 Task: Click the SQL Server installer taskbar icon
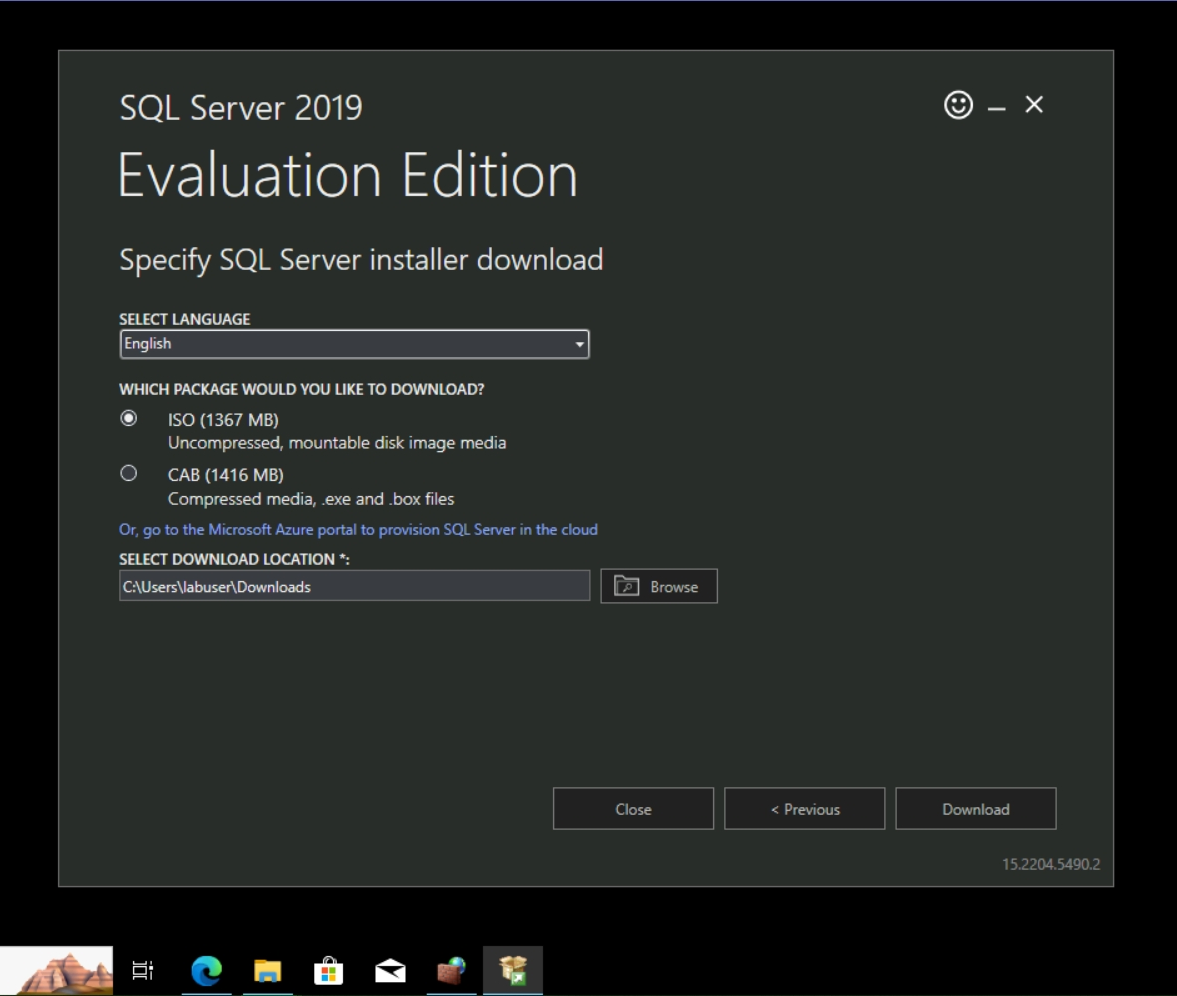(x=513, y=970)
